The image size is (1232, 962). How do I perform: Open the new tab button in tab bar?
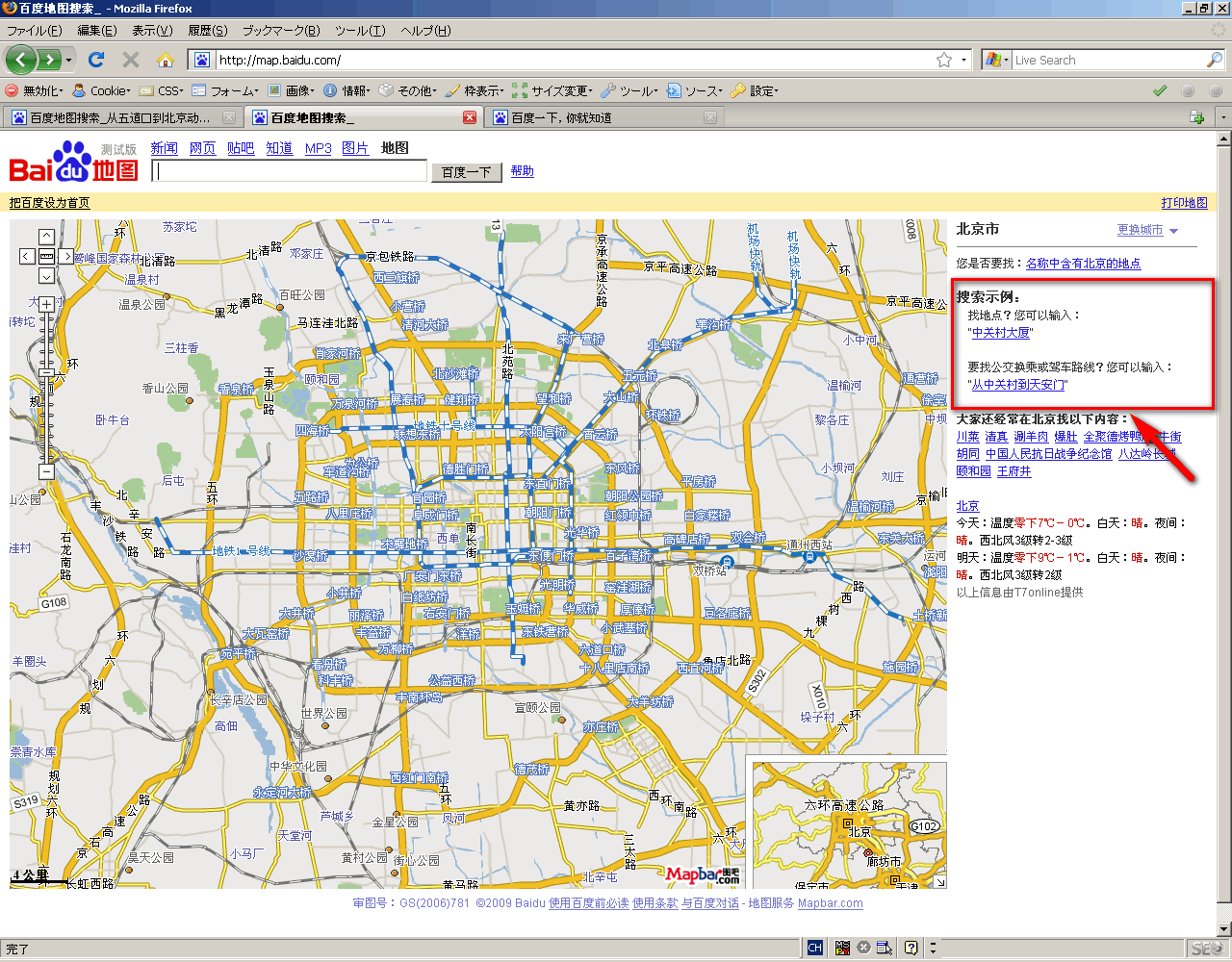1196,117
